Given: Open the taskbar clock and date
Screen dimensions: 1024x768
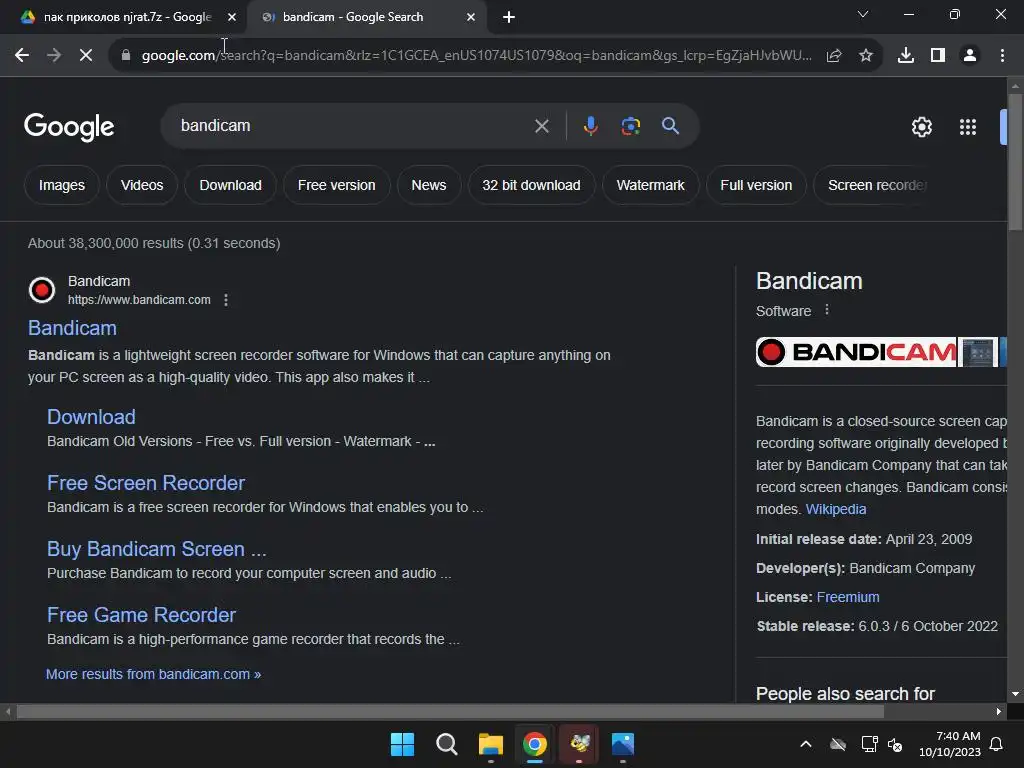Looking at the screenshot, I should [x=950, y=744].
